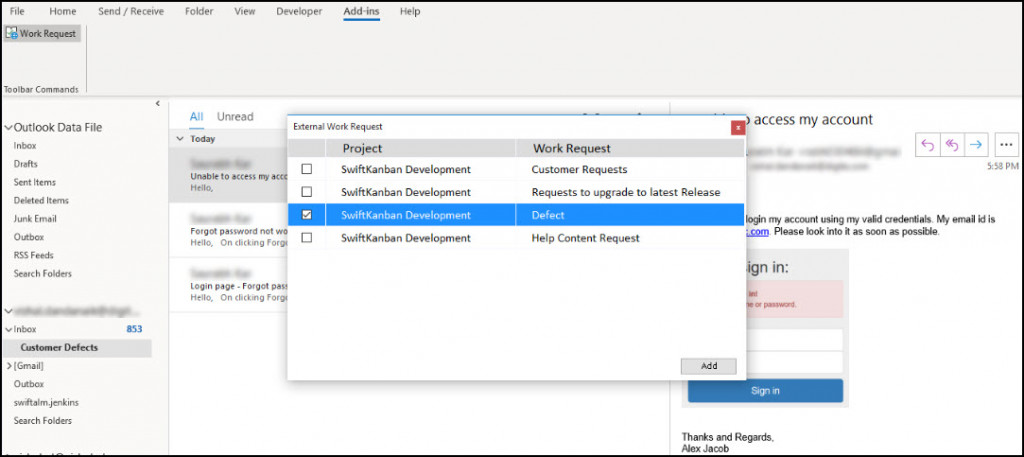The image size is (1024, 457).
Task: Click the Reply All double-arrow icon
Action: pos(952,145)
